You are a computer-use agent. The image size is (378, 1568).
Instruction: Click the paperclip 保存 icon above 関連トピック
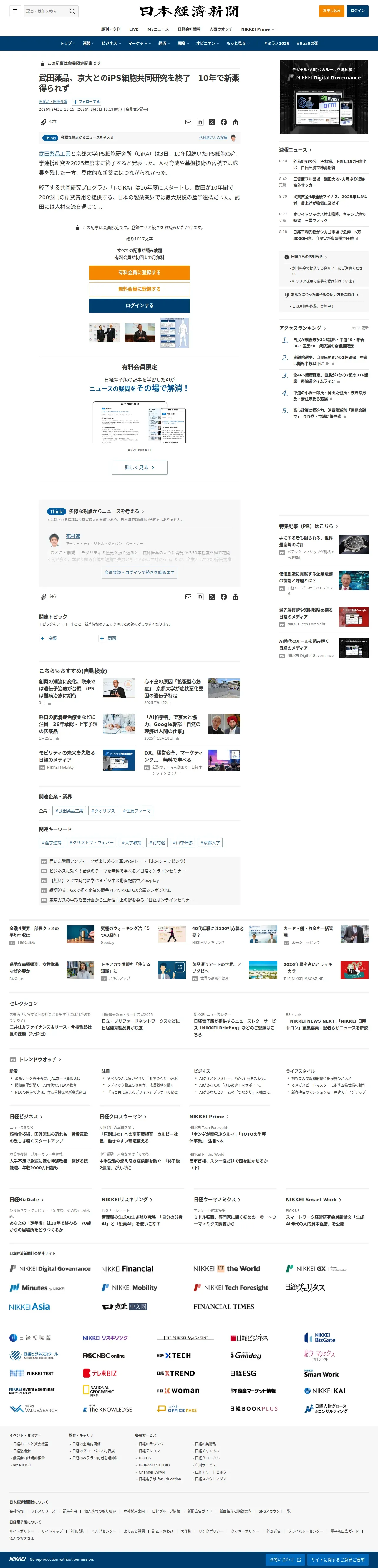43,597
